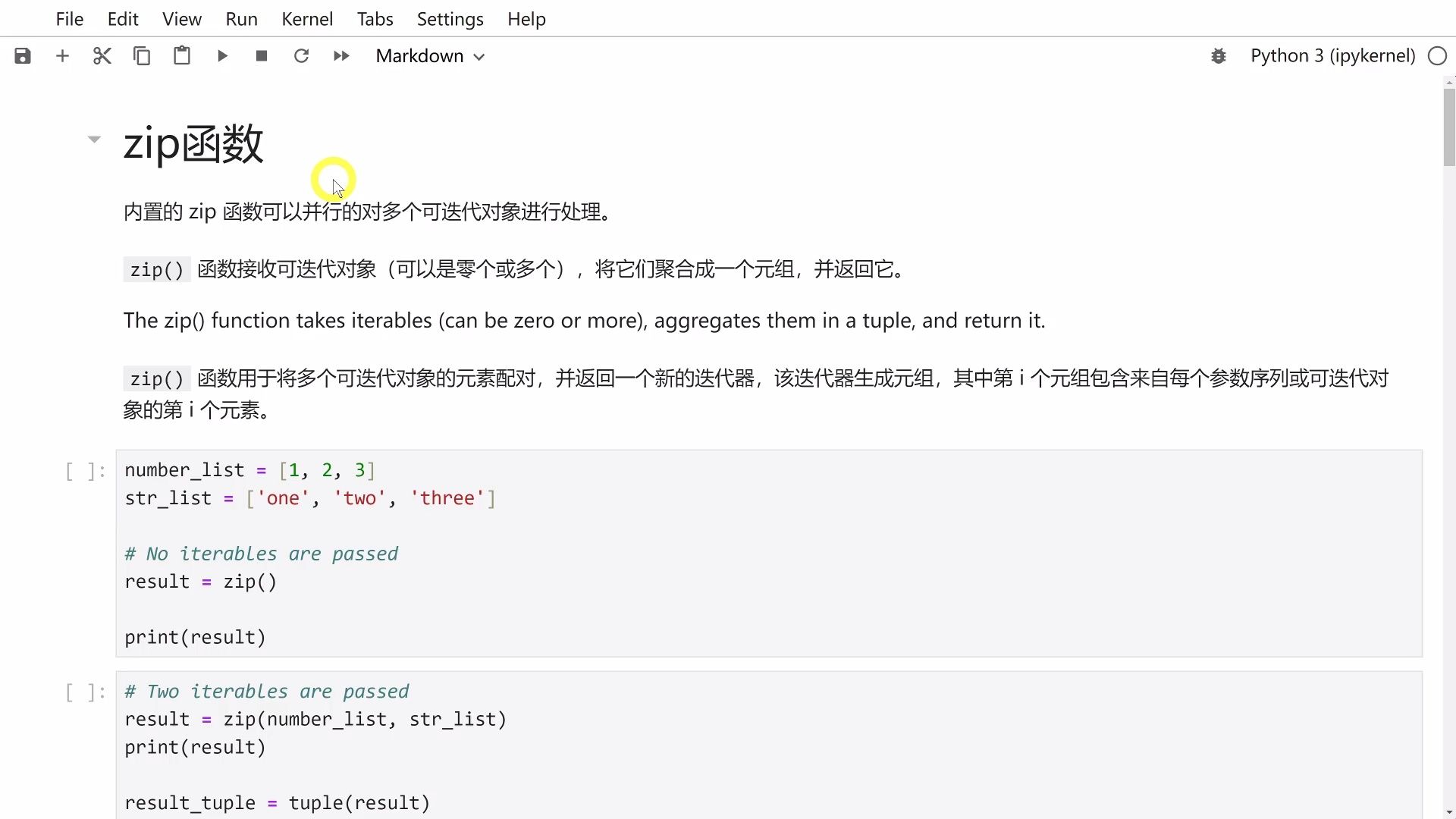Restart the kernel with the circular arrow icon
The image size is (1456, 819).
[x=301, y=56]
